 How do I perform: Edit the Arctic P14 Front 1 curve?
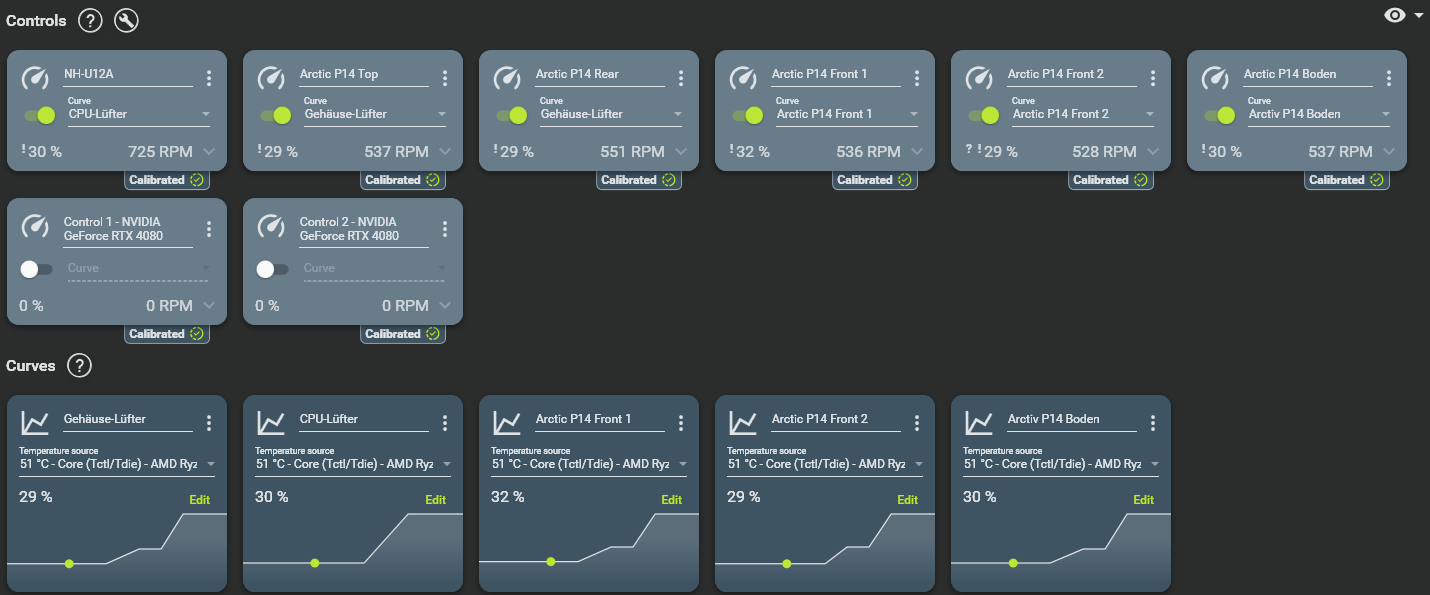tap(672, 500)
